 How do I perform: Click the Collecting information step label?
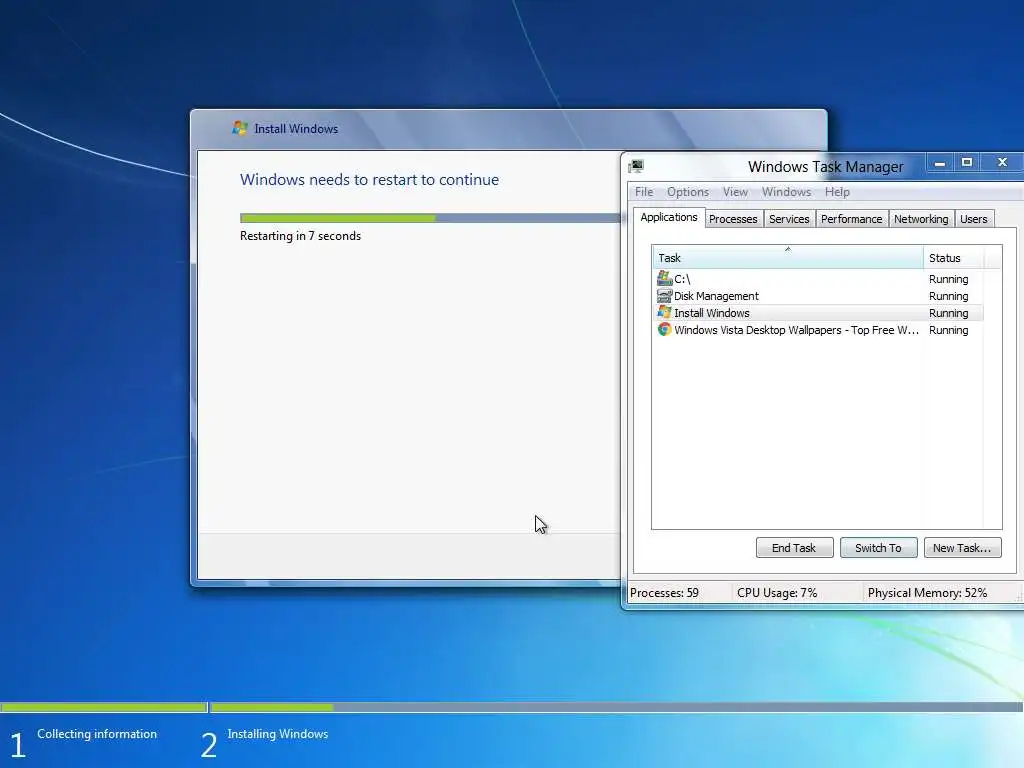pyautogui.click(x=97, y=734)
